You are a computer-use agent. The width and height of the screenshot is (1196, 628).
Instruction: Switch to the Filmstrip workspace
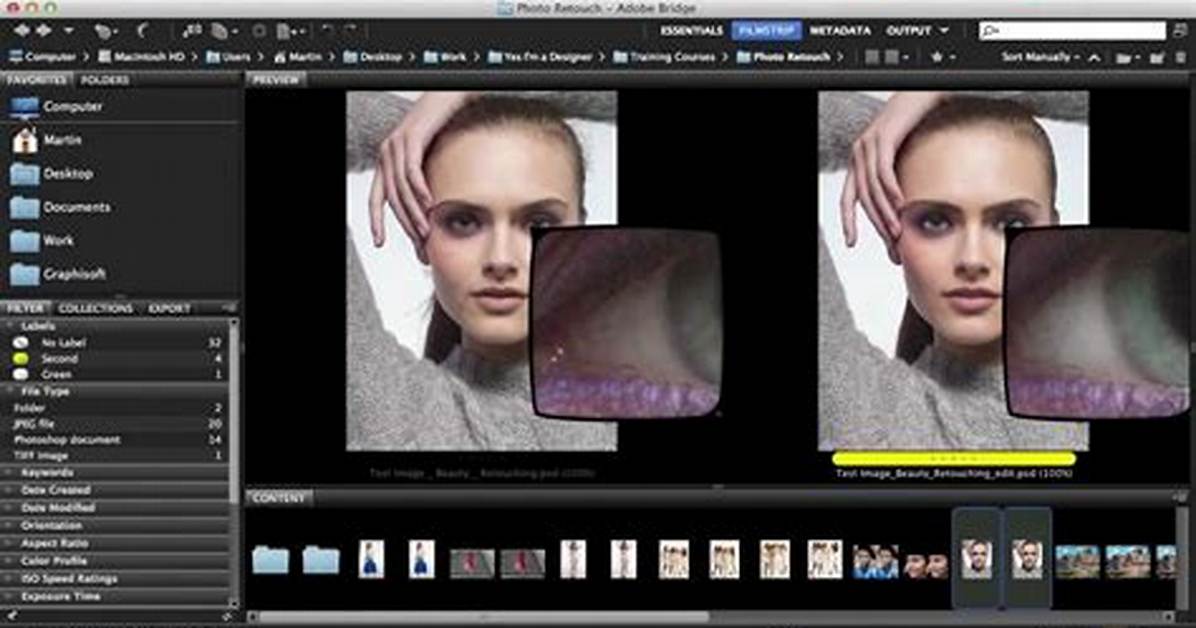click(x=767, y=31)
